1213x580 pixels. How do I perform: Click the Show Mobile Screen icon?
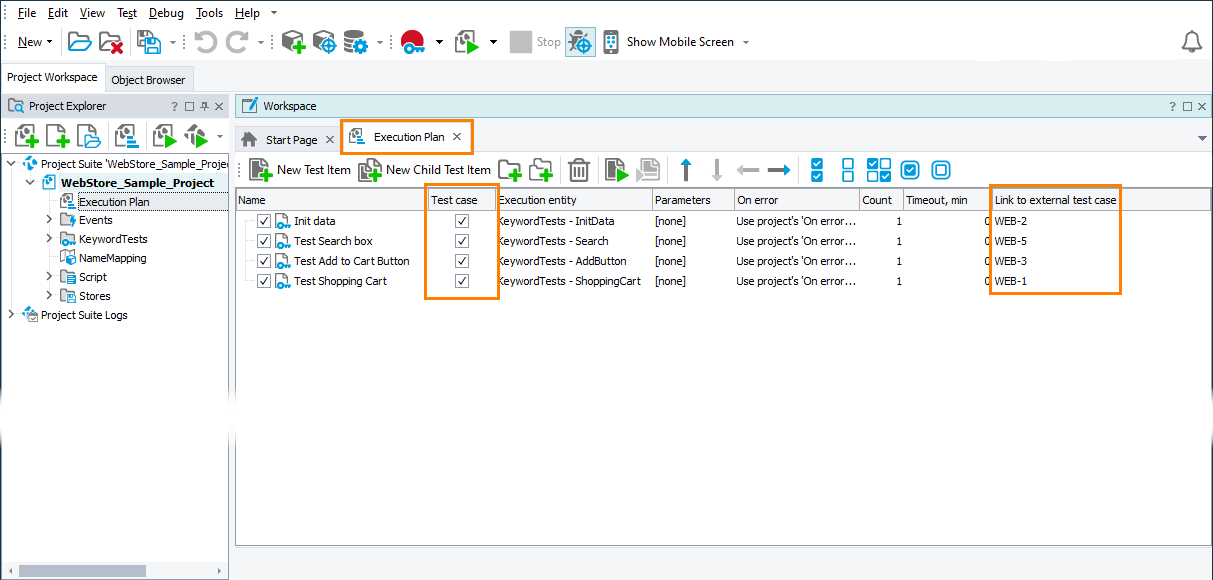pos(610,41)
